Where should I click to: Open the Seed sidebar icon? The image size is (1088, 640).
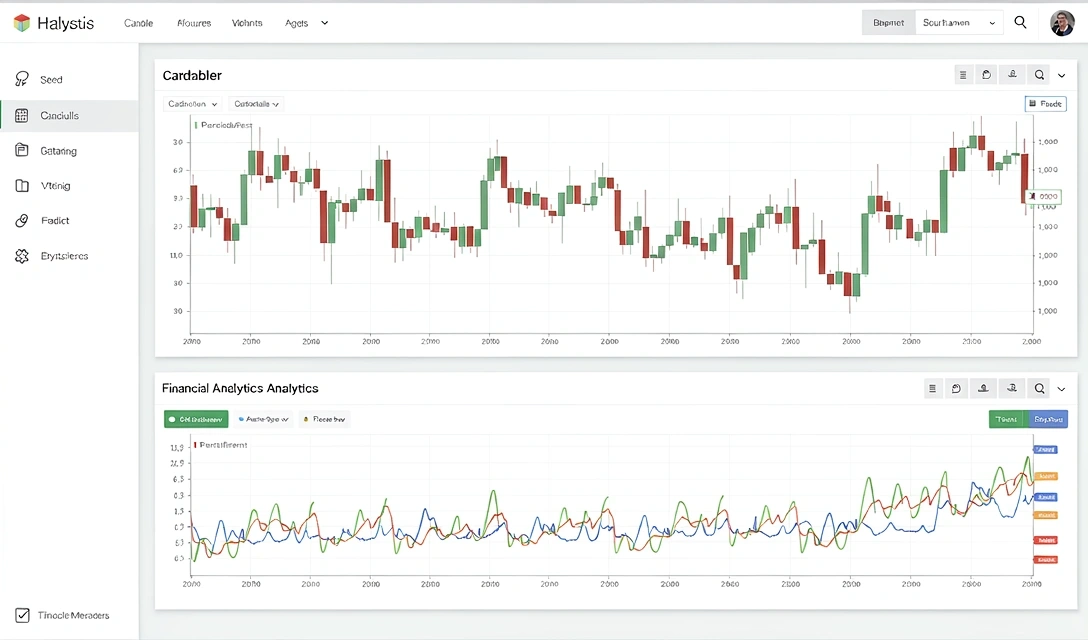22,79
